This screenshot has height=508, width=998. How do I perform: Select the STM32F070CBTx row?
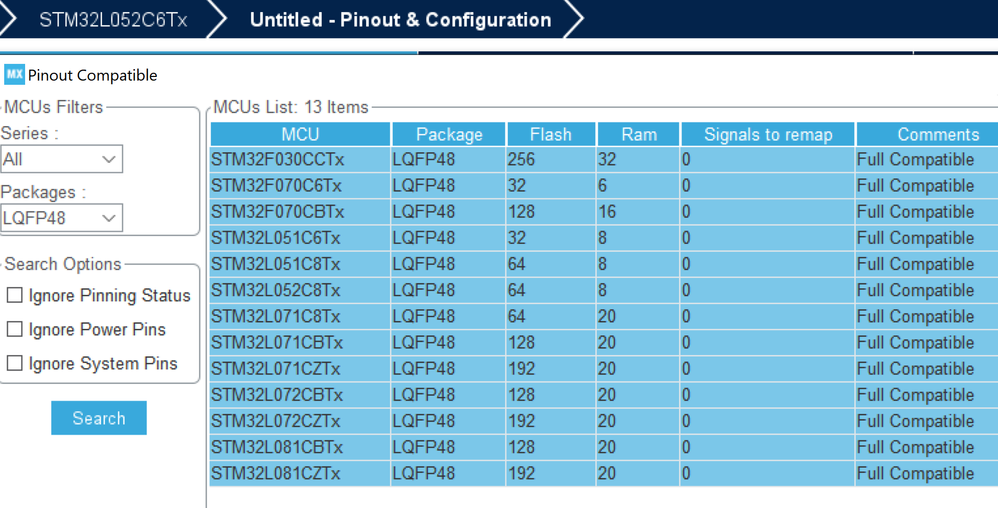pos(604,212)
